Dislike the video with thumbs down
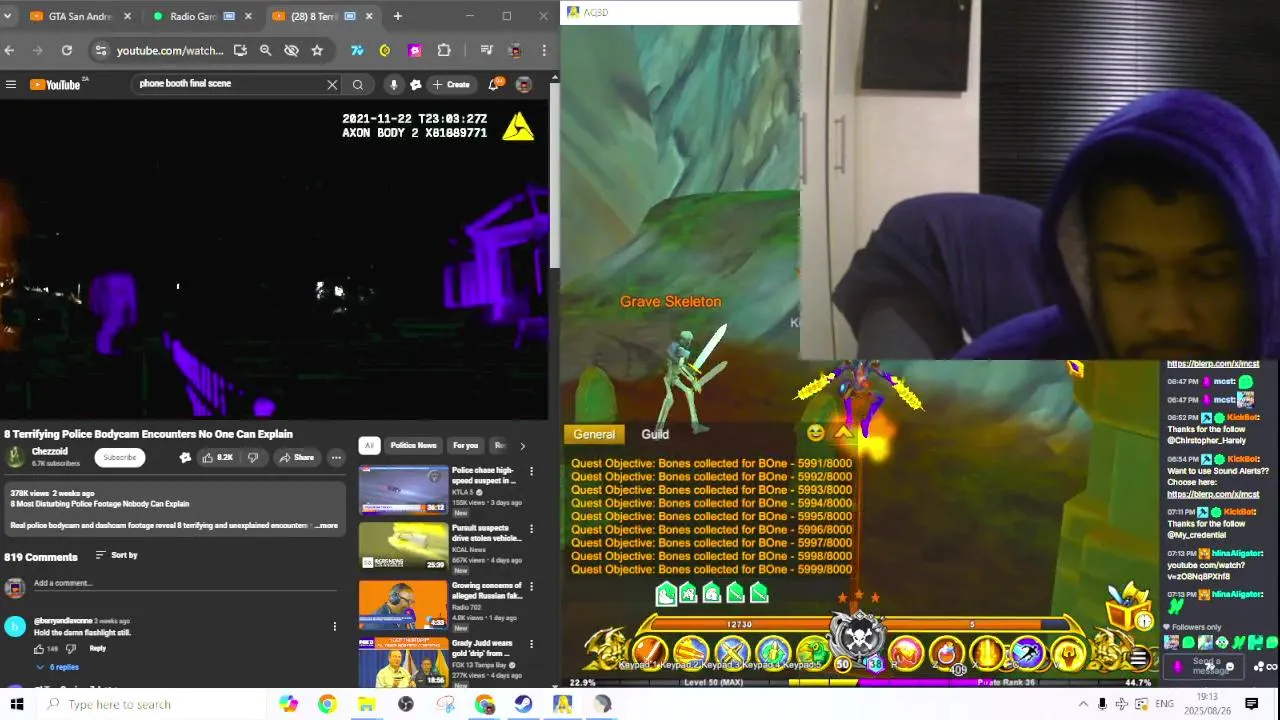Screen dimensions: 1280x720 tap(252, 457)
